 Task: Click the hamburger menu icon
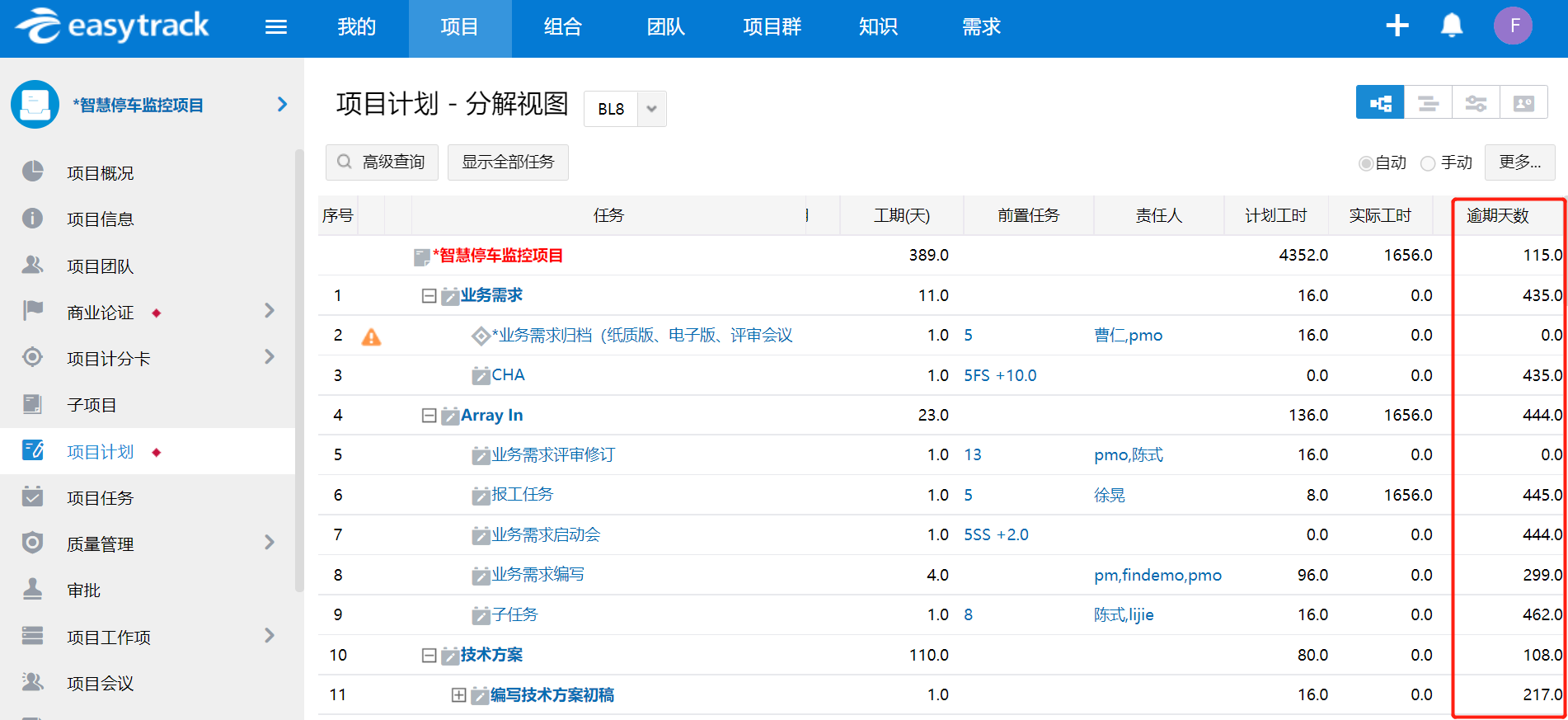coord(275,27)
